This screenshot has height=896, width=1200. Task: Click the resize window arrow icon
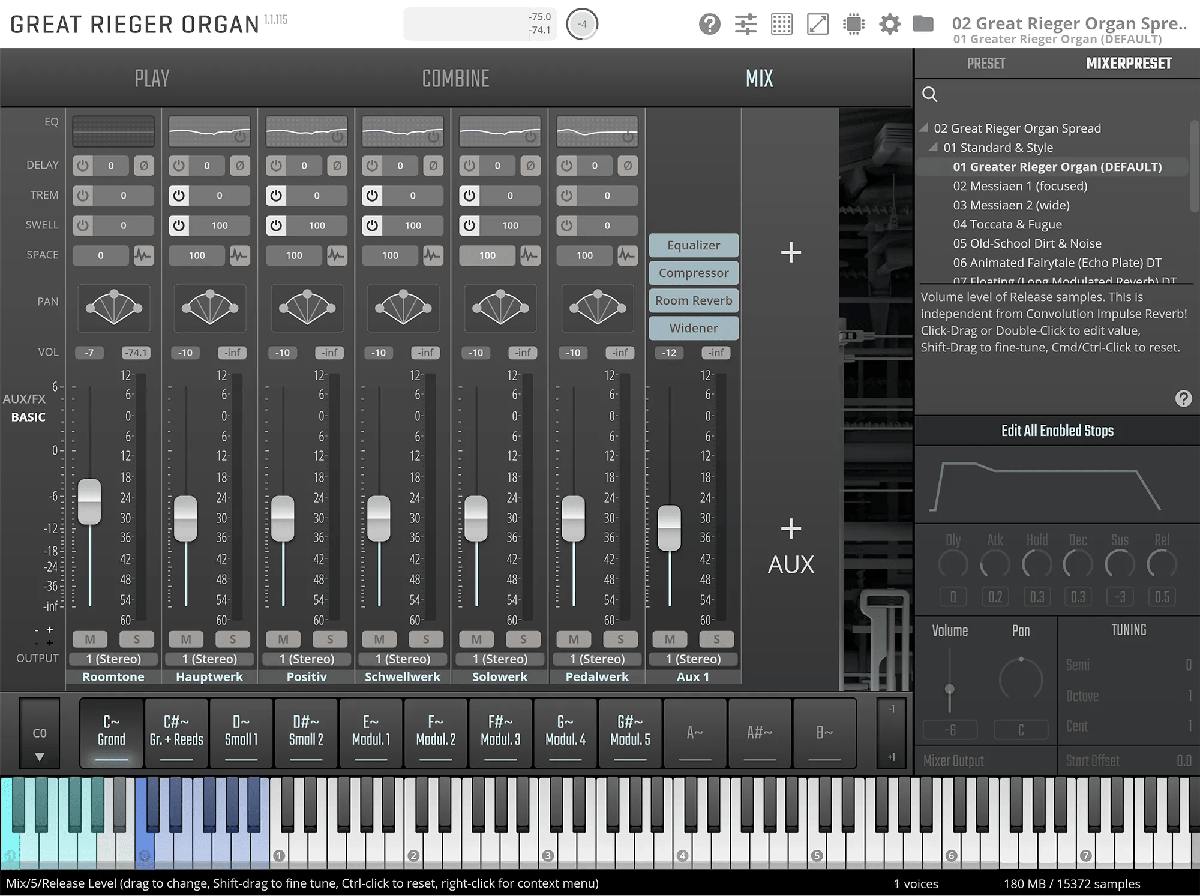click(818, 24)
